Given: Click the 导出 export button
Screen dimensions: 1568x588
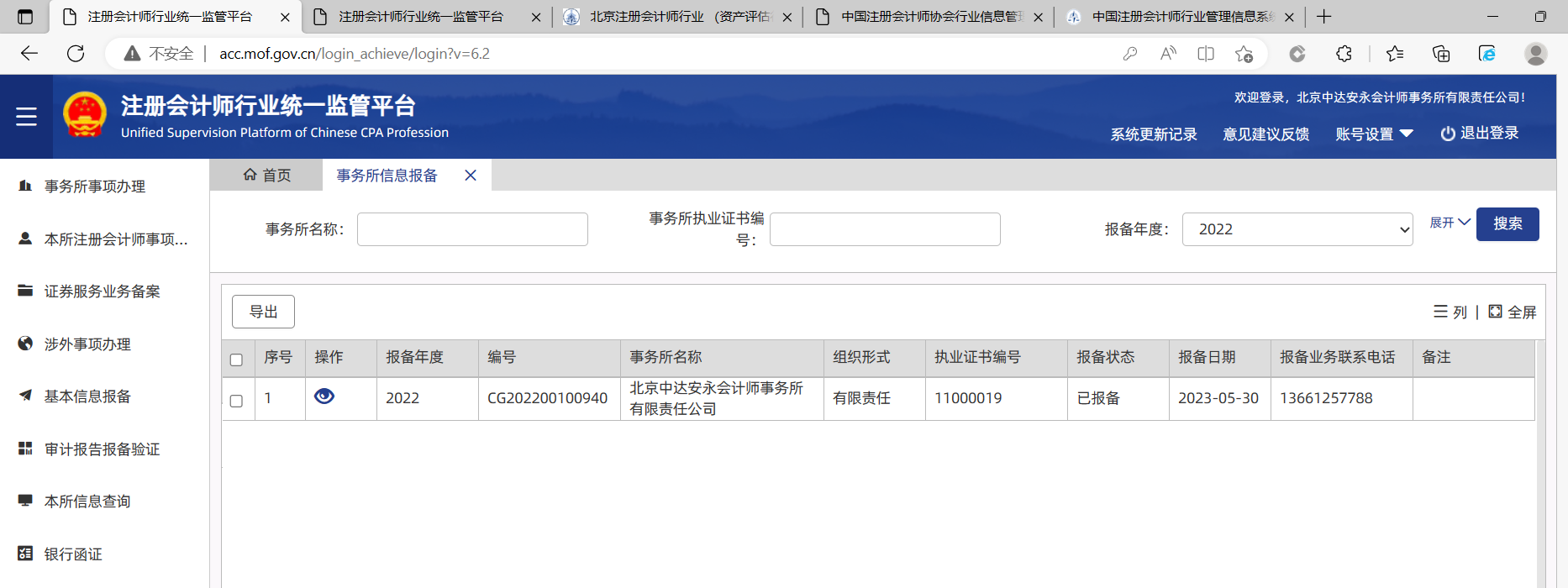Looking at the screenshot, I should (263, 312).
